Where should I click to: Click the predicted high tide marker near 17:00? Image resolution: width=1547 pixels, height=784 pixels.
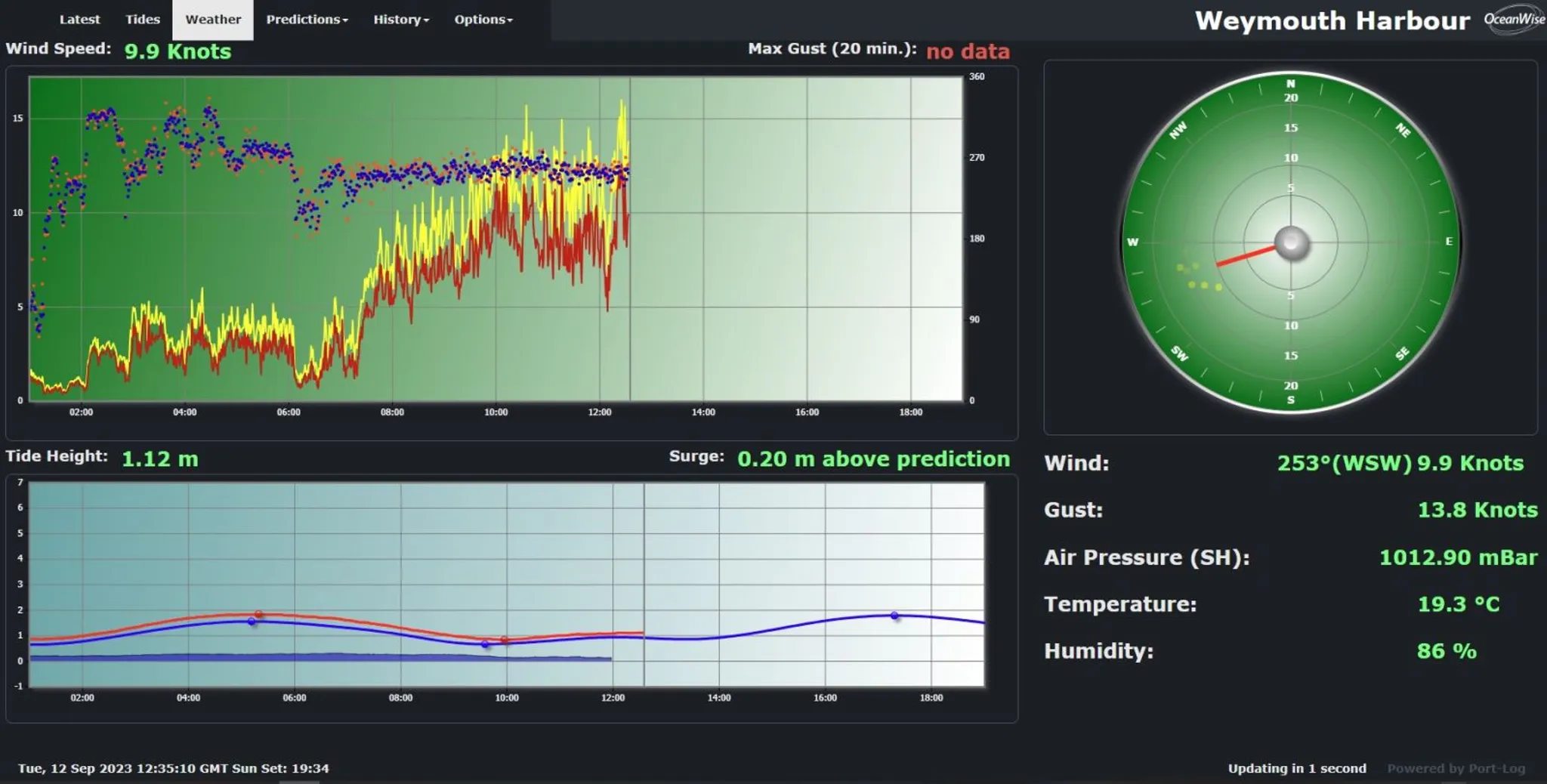pos(894,616)
